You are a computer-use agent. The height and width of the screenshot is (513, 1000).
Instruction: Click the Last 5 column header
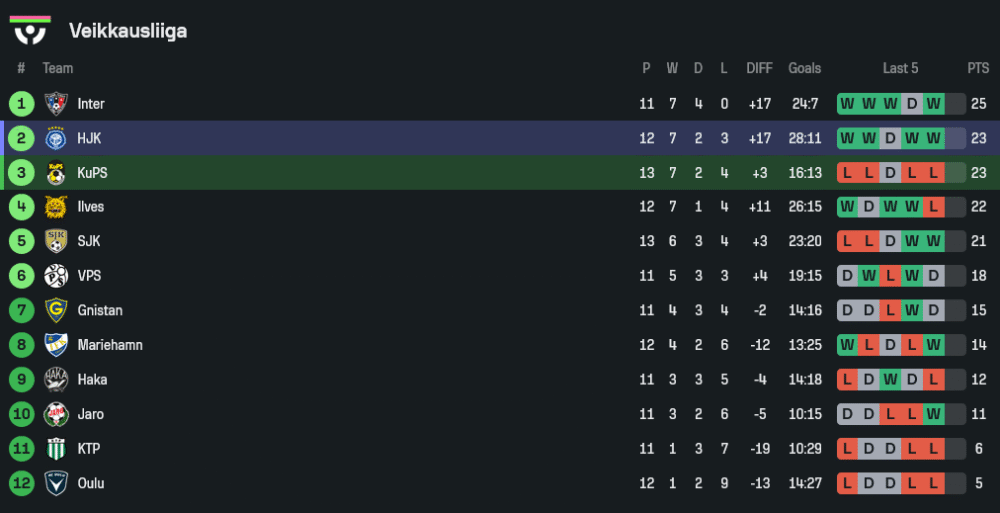(900, 68)
